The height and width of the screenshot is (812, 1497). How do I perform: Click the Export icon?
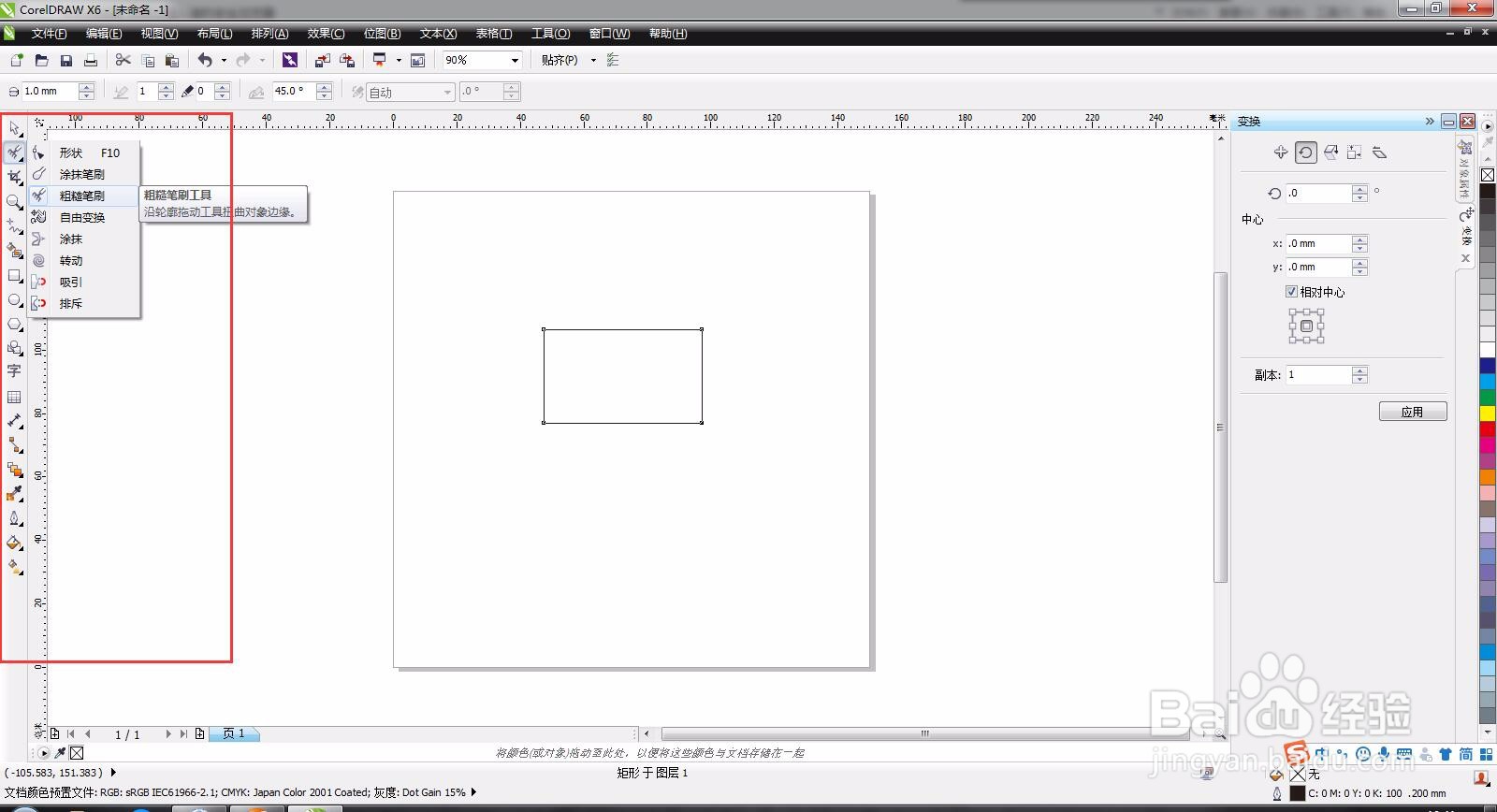347,60
